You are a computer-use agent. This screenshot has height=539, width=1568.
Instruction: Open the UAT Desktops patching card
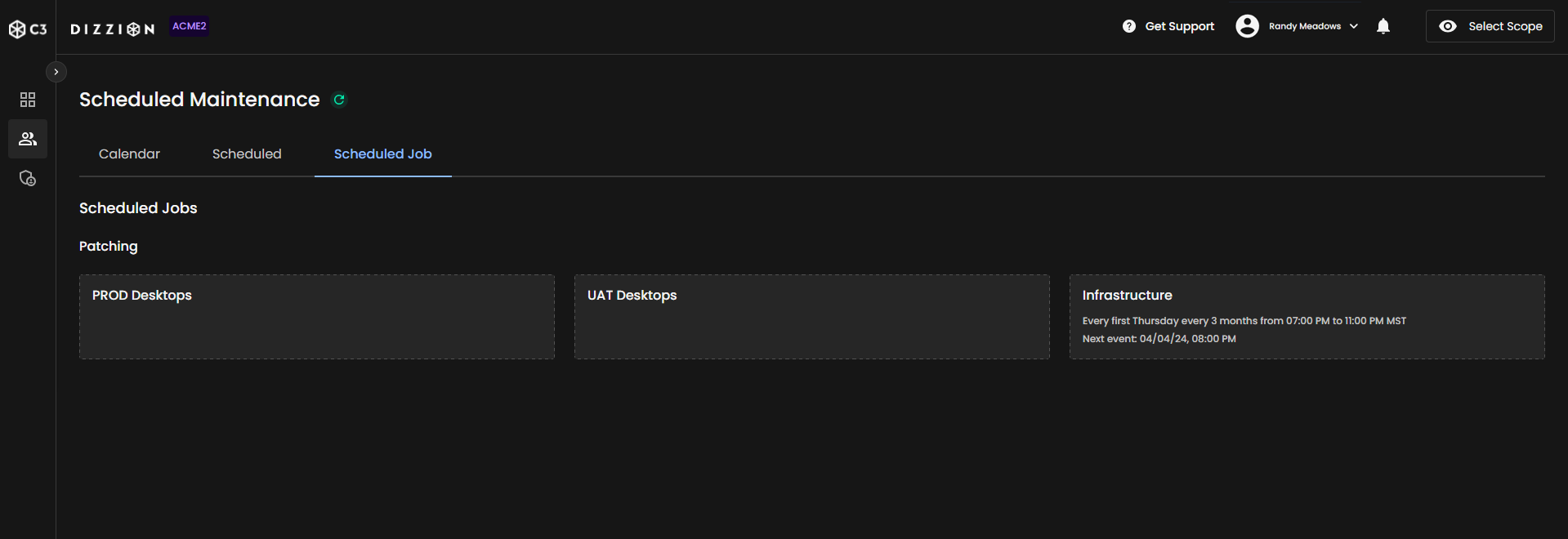click(x=811, y=317)
